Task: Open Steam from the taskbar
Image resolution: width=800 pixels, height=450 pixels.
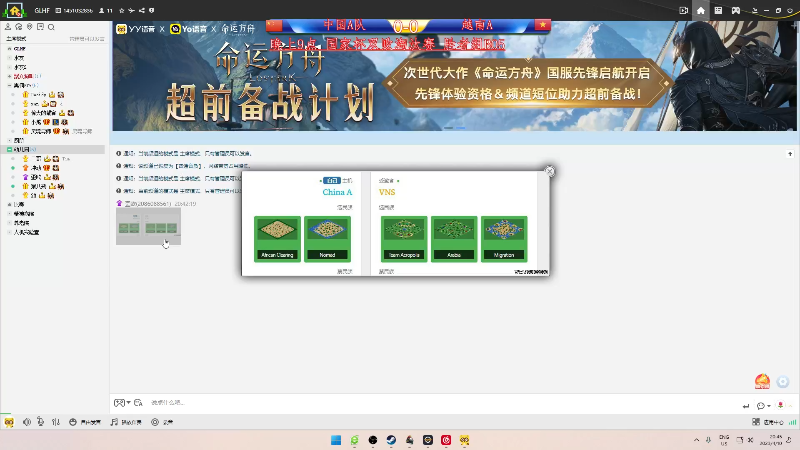Action: 391,440
